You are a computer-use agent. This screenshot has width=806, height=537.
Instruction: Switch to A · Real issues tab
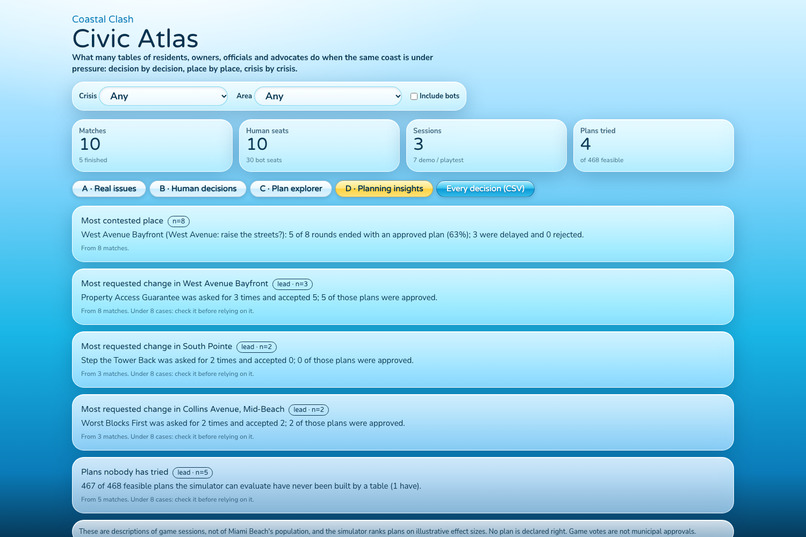[x=109, y=189]
